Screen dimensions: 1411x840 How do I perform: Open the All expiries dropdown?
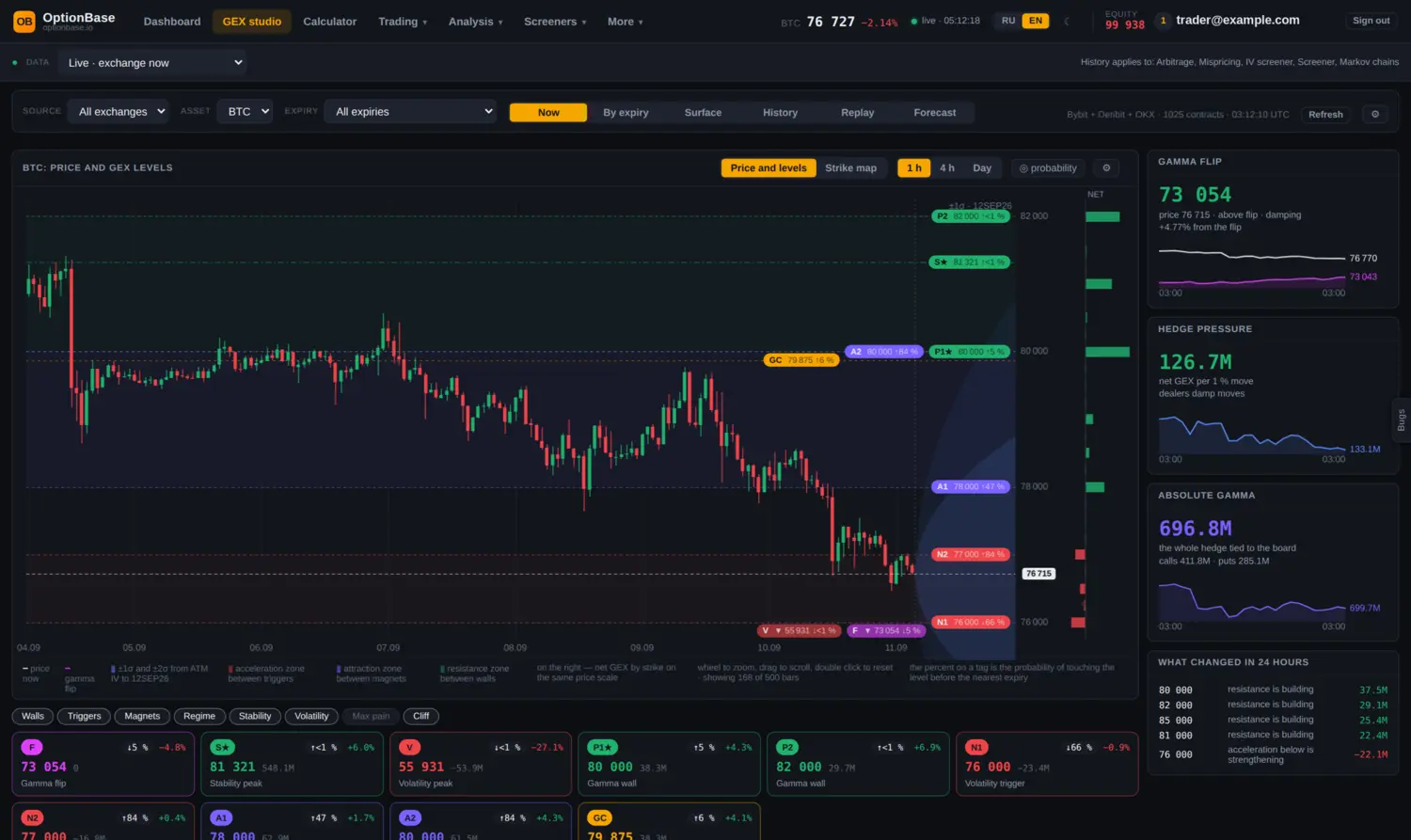point(410,111)
